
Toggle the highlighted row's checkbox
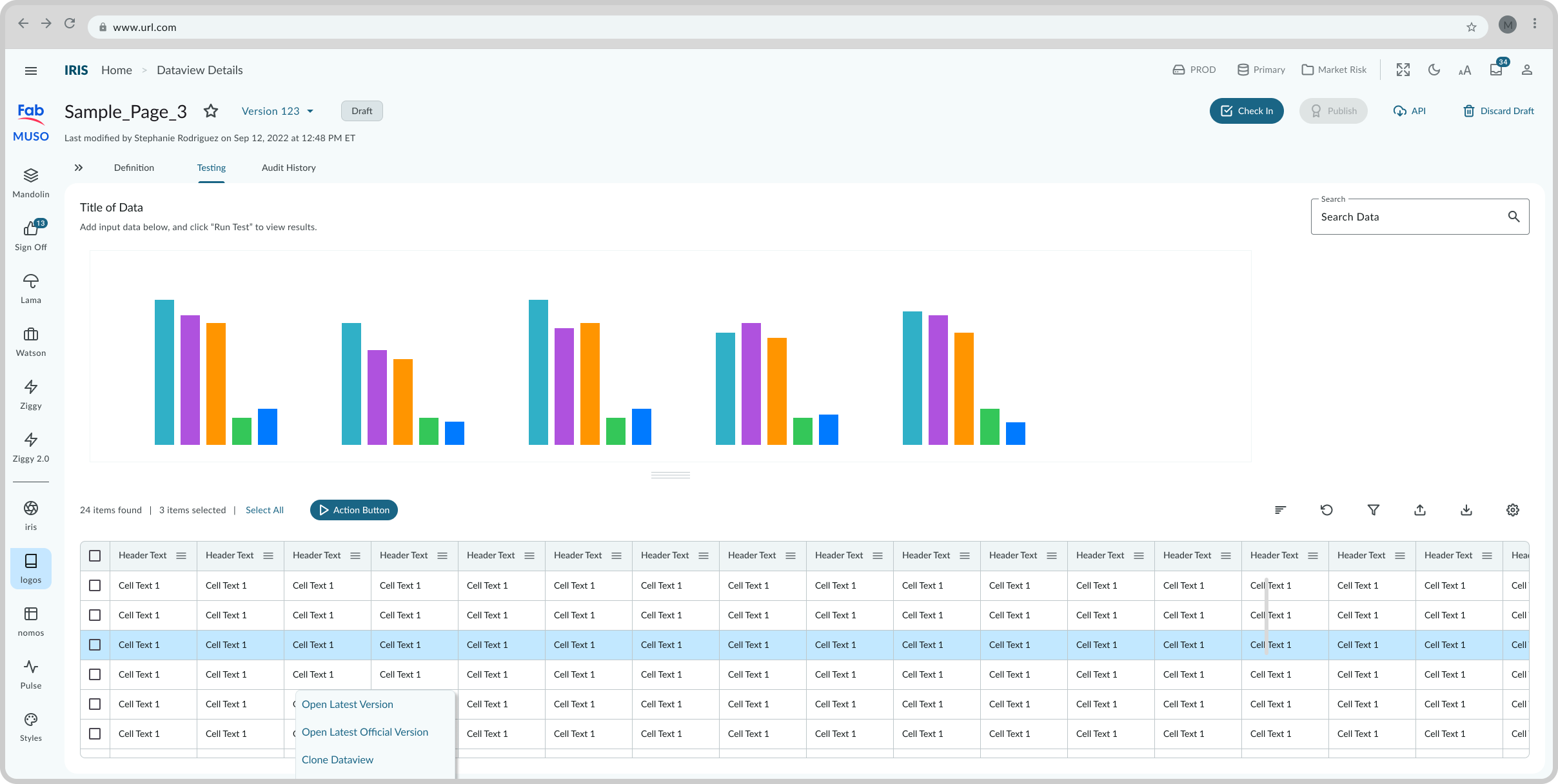pyautogui.click(x=95, y=645)
